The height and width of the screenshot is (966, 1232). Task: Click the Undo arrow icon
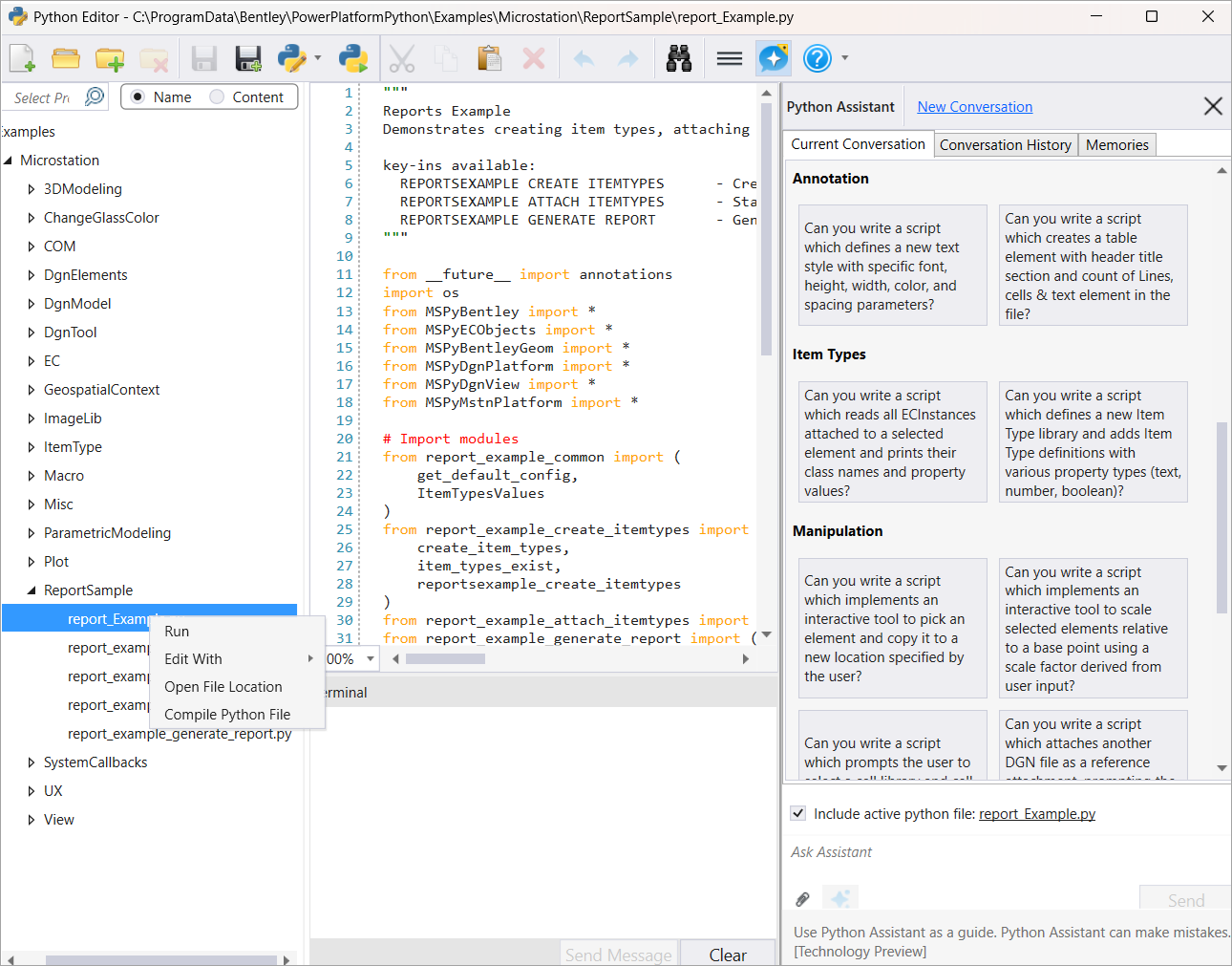pyautogui.click(x=584, y=58)
